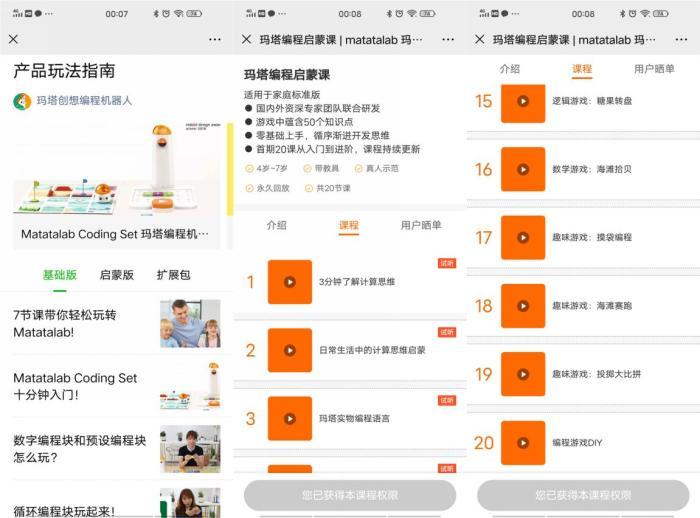Click lesson title 玛塔实物编程语言
This screenshot has height=518, width=700.
click(x=354, y=418)
